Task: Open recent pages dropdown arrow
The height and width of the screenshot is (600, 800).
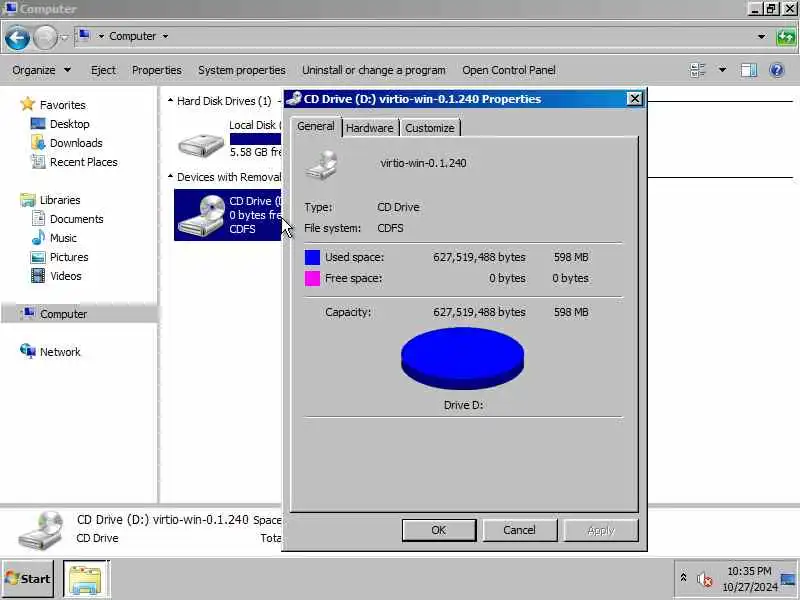Action: point(64,38)
